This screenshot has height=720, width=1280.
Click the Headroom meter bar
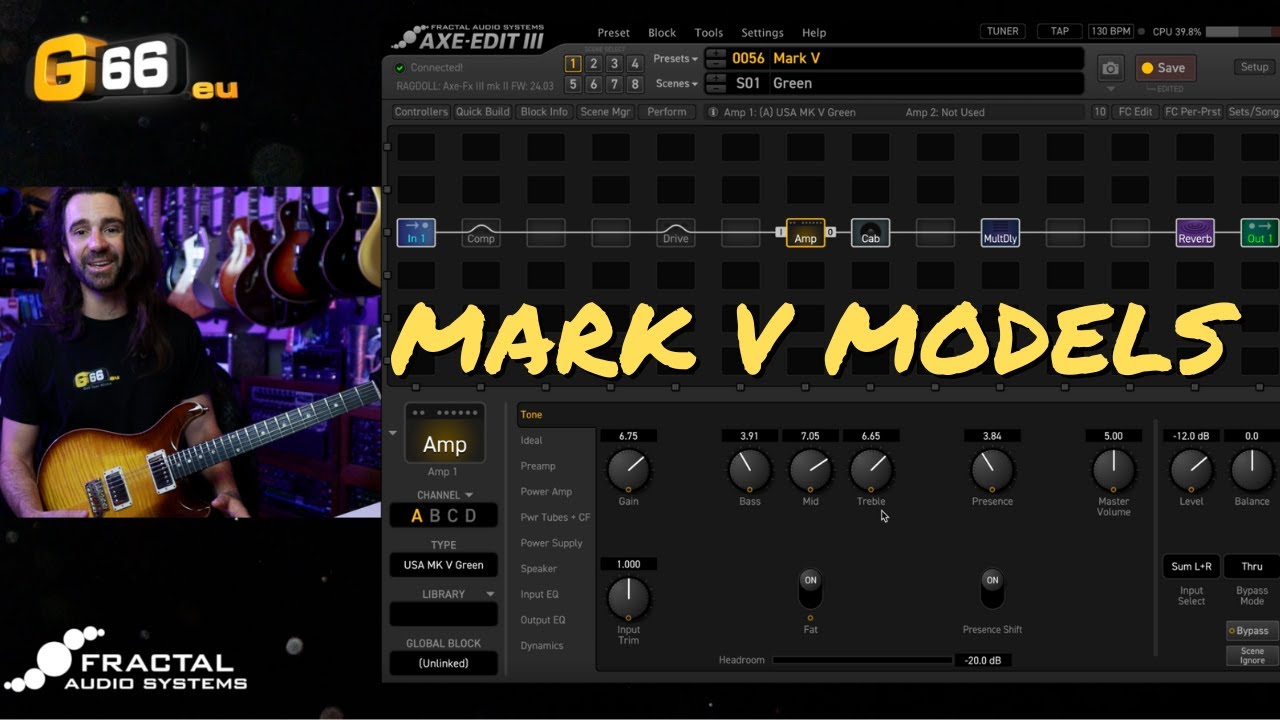862,660
